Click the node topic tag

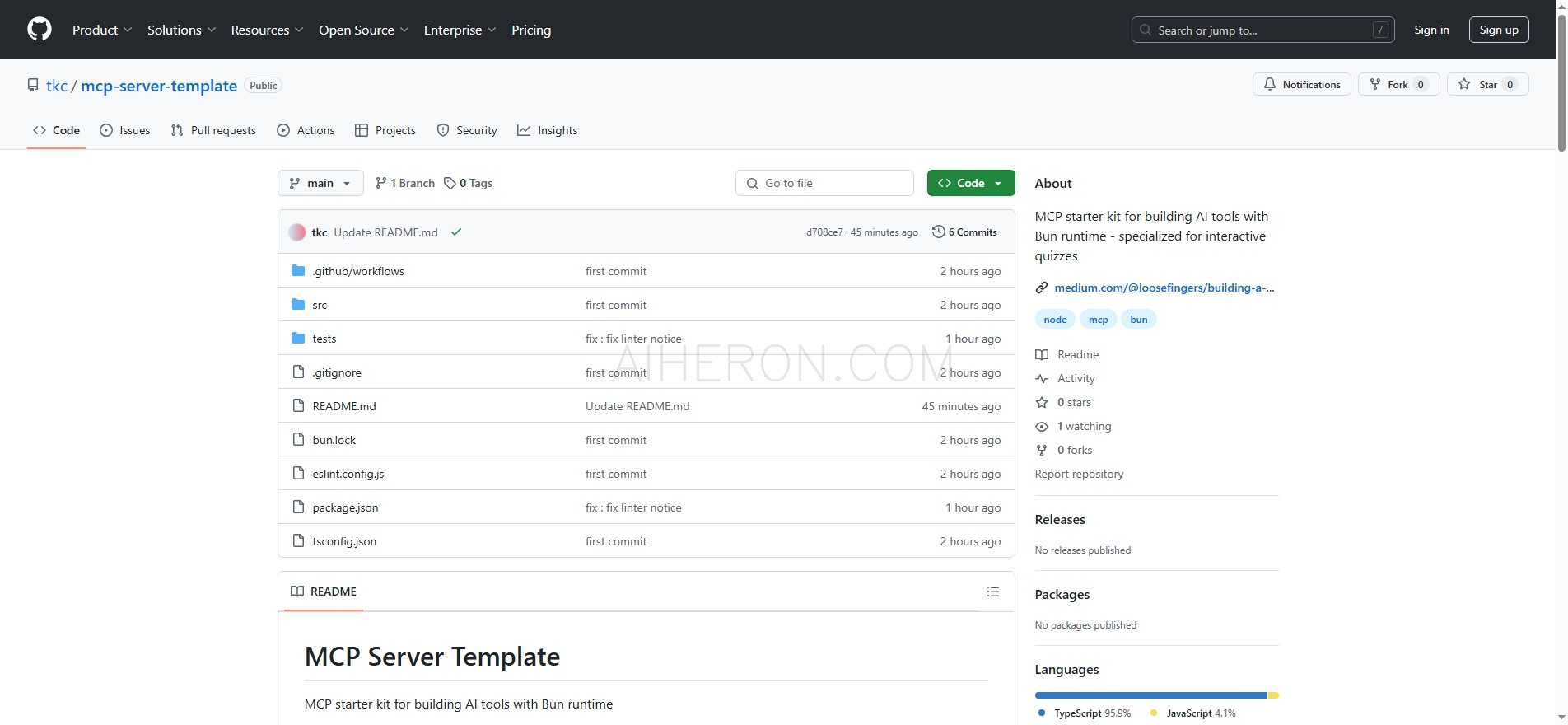1055,320
